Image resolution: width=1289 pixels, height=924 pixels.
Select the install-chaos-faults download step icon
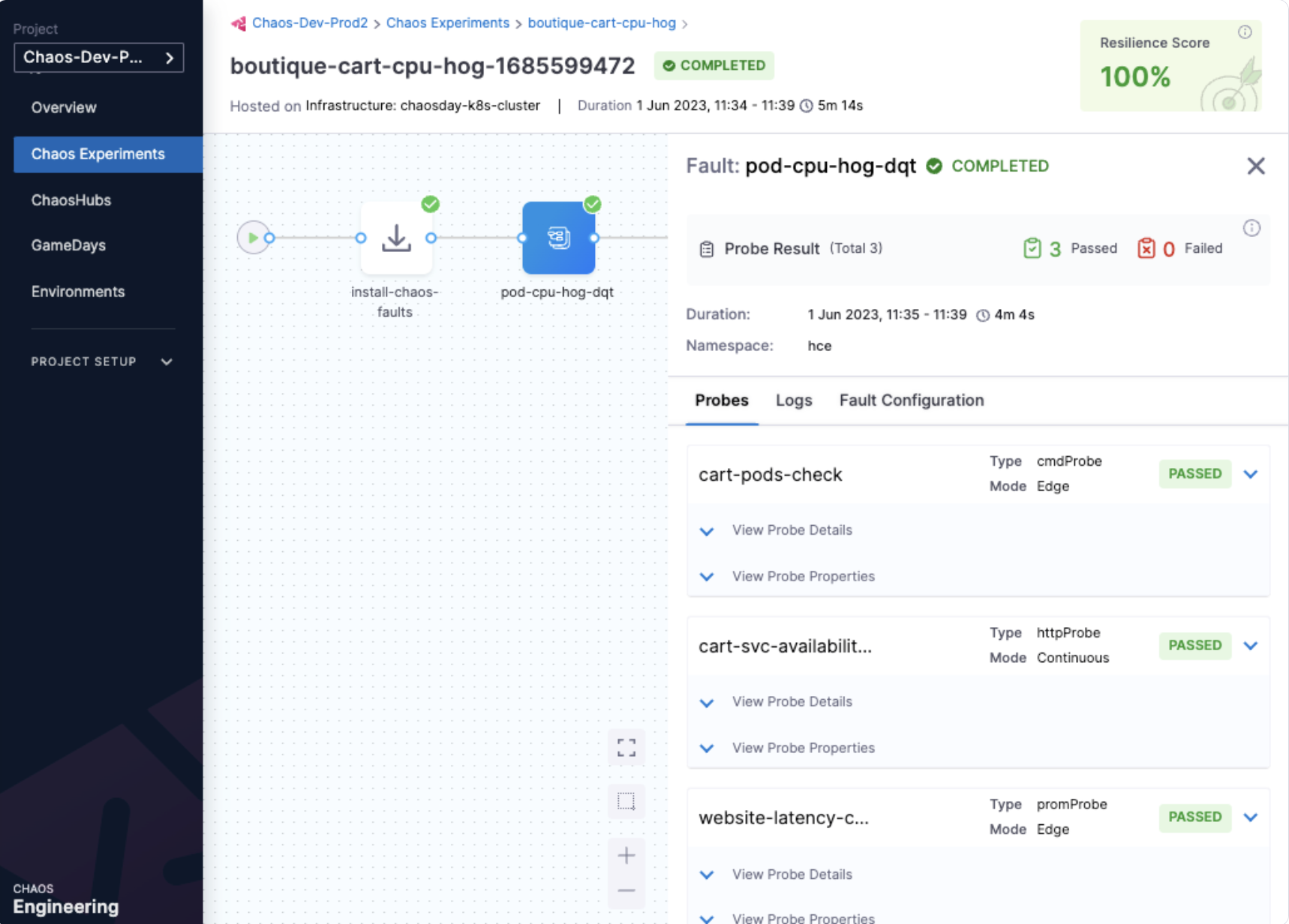point(396,238)
